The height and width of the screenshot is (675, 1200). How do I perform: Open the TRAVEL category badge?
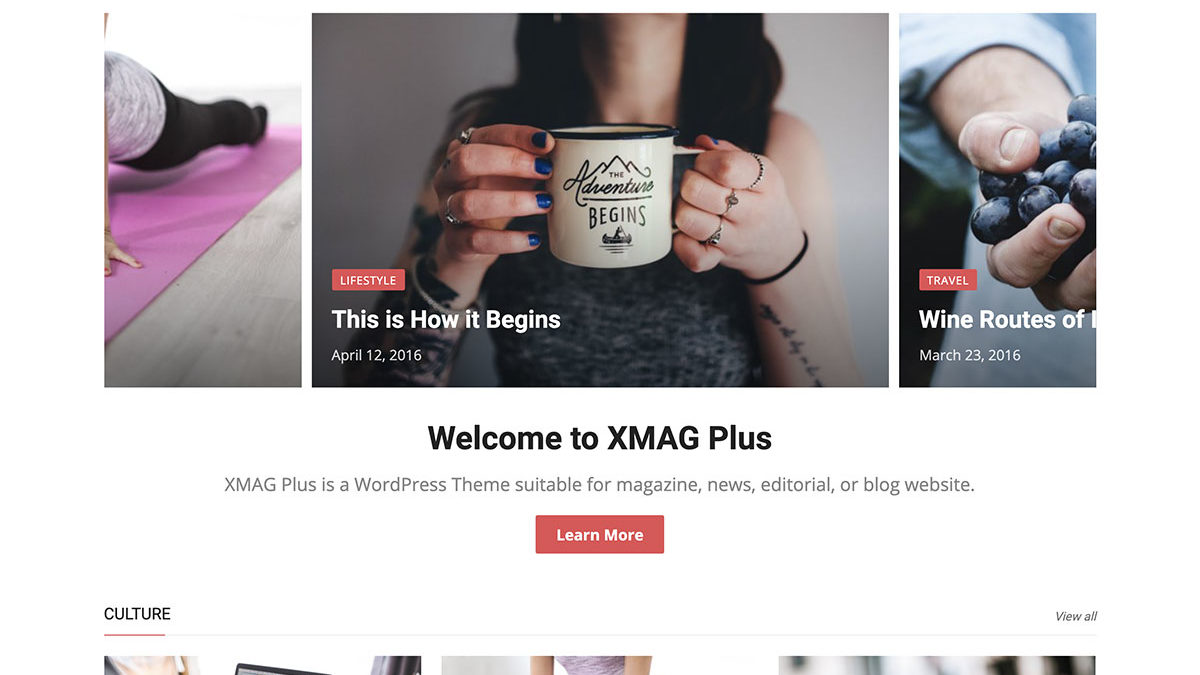tap(947, 280)
